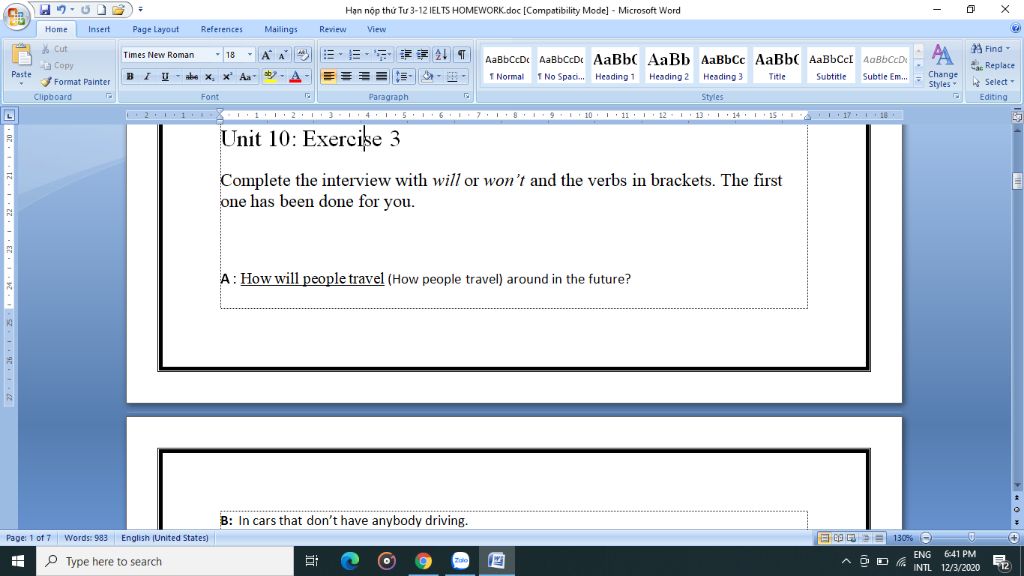This screenshot has height=576, width=1024.
Task: Zoom out with the minus button
Action: pos(926,538)
